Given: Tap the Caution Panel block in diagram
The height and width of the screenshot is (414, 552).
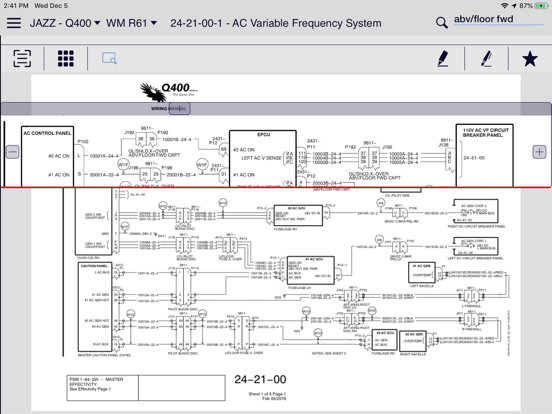Looking at the screenshot, I should (95, 307).
